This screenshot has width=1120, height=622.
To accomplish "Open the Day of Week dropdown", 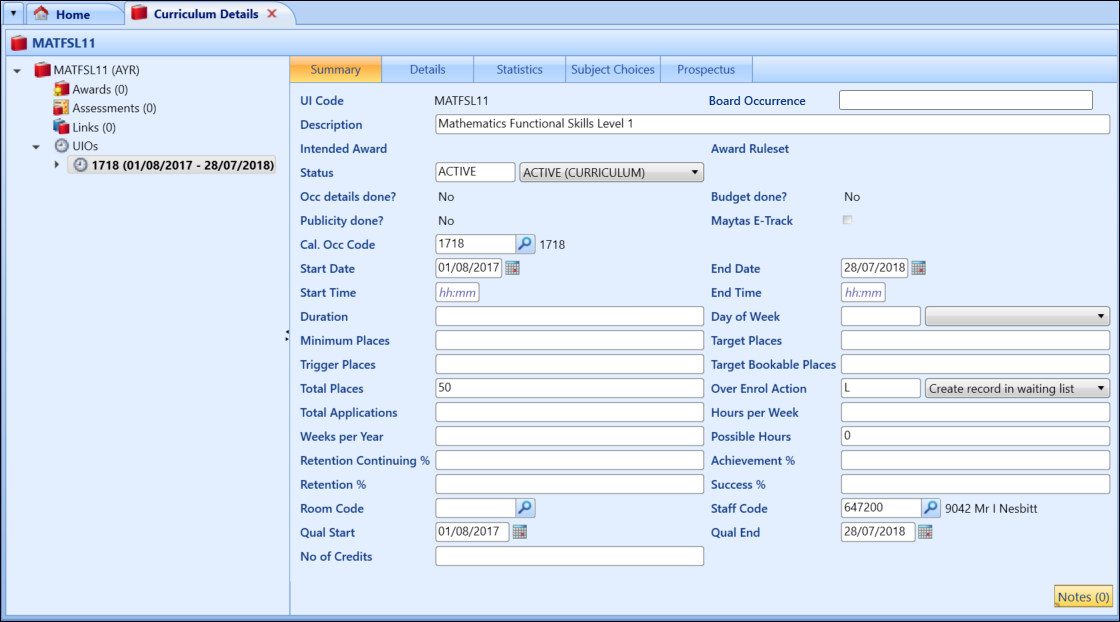I will (1100, 316).
